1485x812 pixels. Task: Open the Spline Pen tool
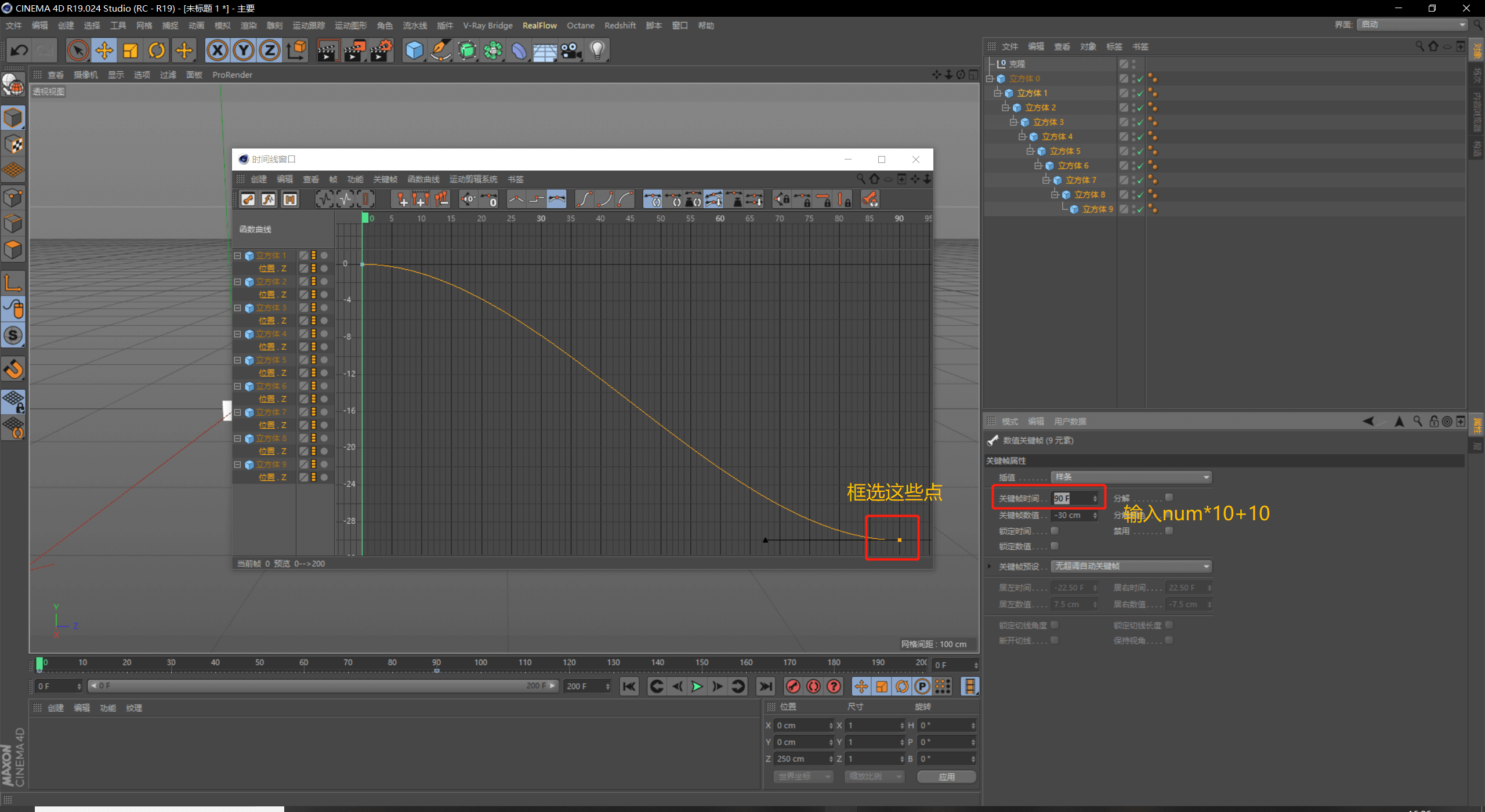tap(441, 50)
